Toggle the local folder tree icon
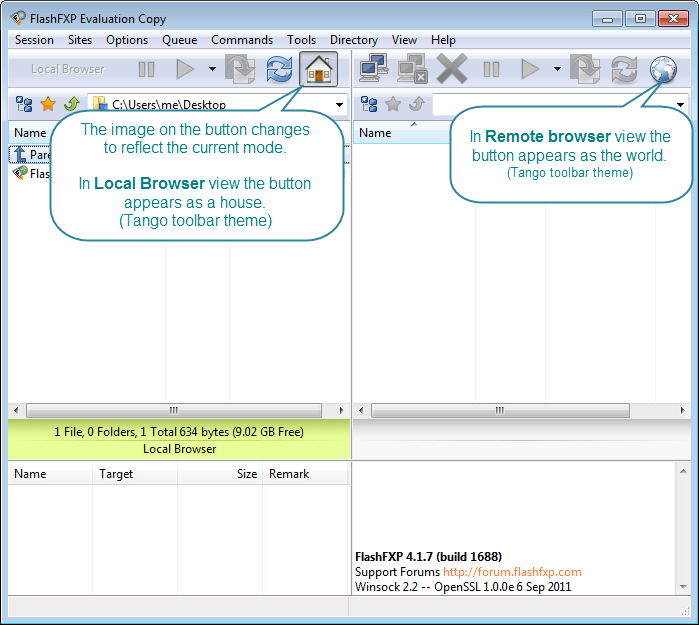699x625 pixels. coord(24,104)
